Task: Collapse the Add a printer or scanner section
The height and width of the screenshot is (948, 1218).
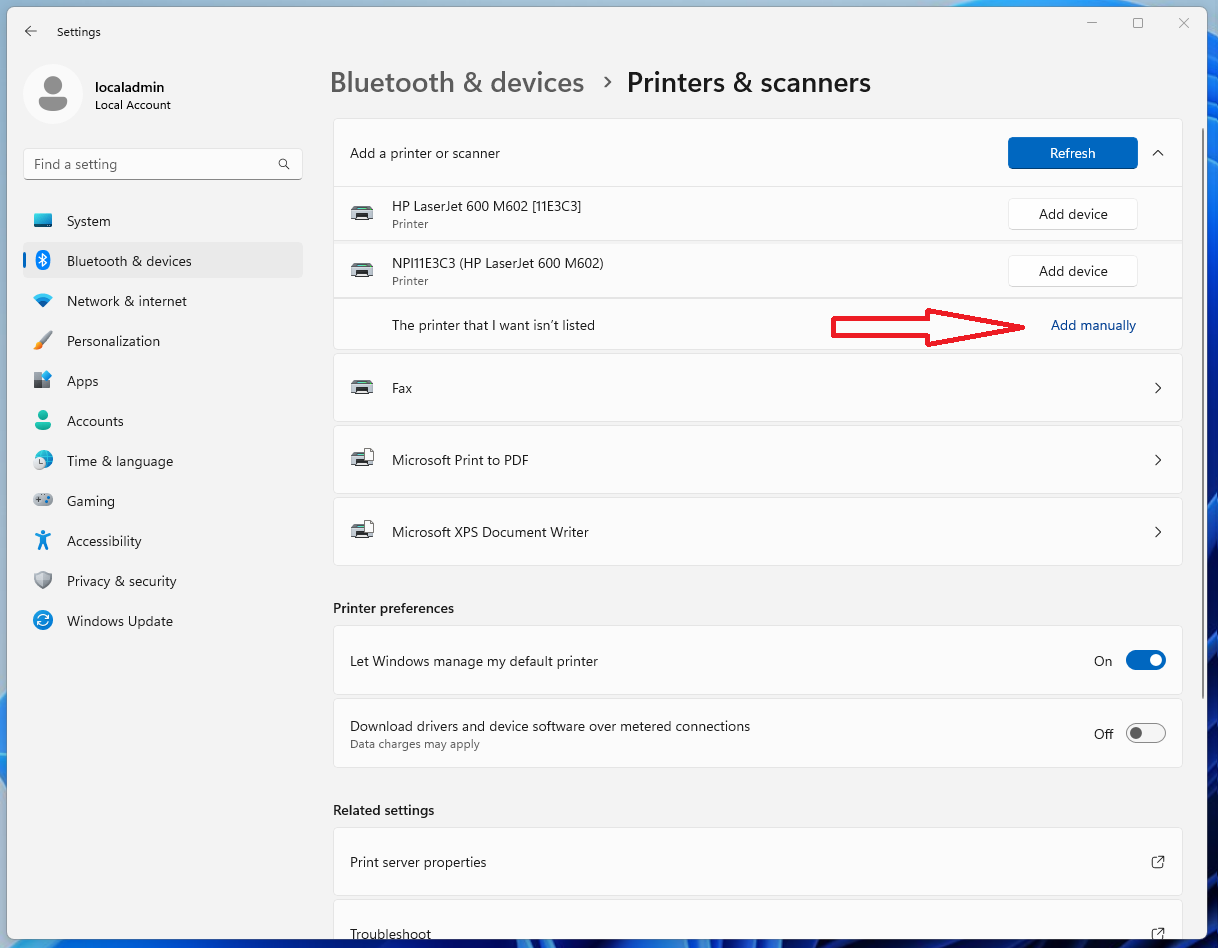Action: (1158, 153)
